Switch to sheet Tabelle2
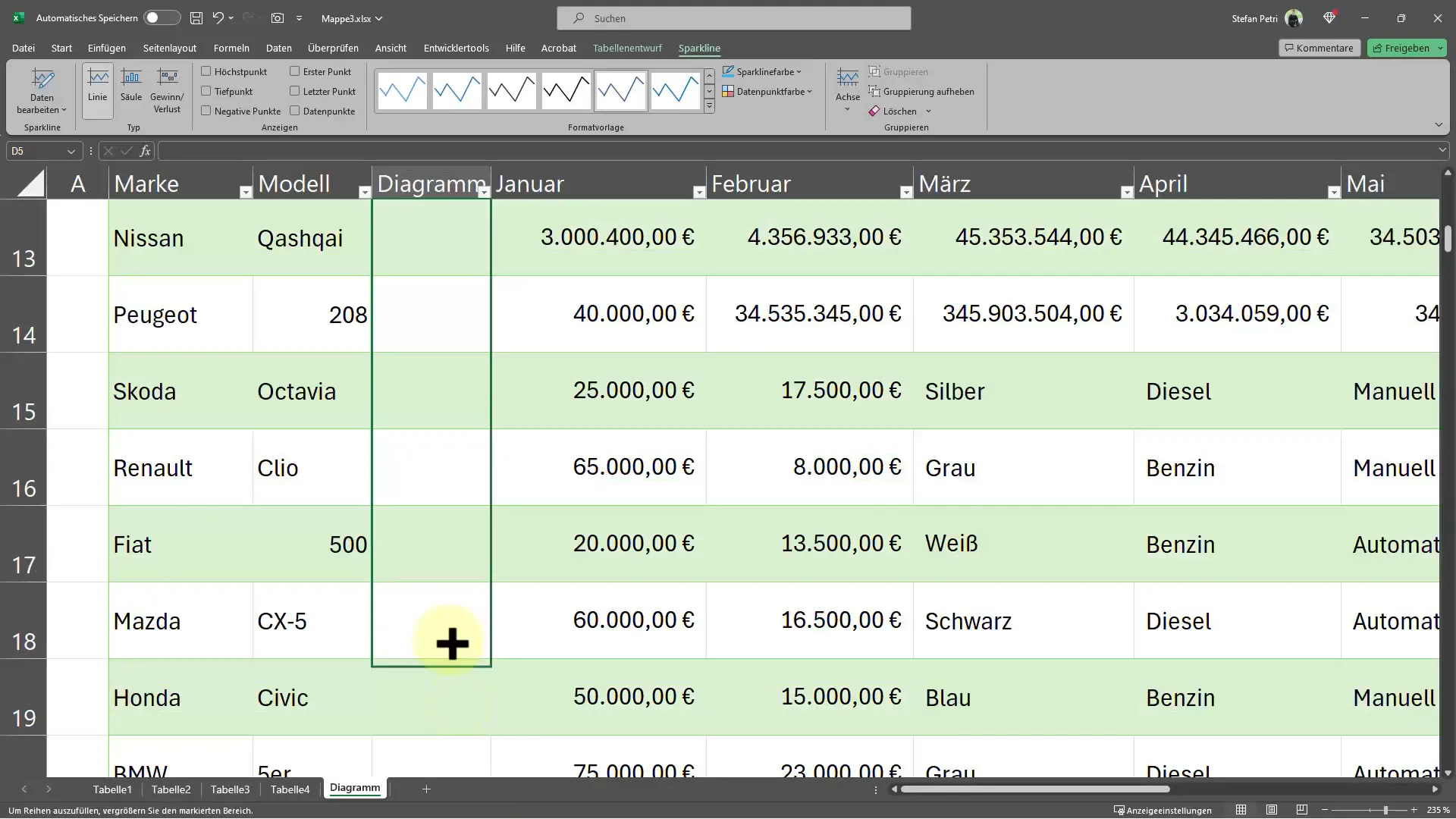This screenshot has width=1456, height=819. click(171, 789)
